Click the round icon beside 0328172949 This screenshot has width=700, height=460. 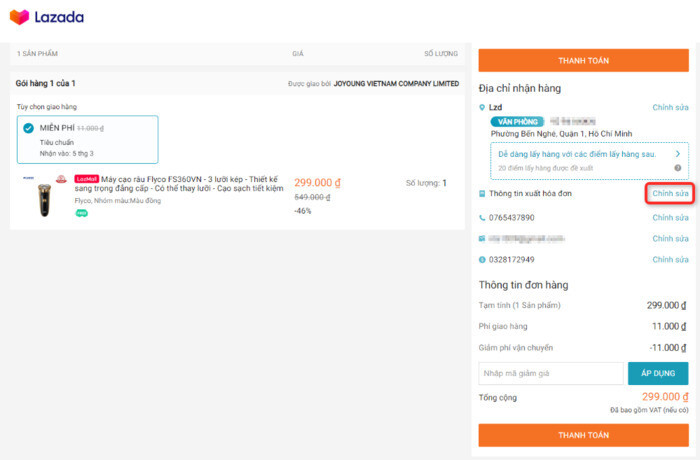(482, 260)
